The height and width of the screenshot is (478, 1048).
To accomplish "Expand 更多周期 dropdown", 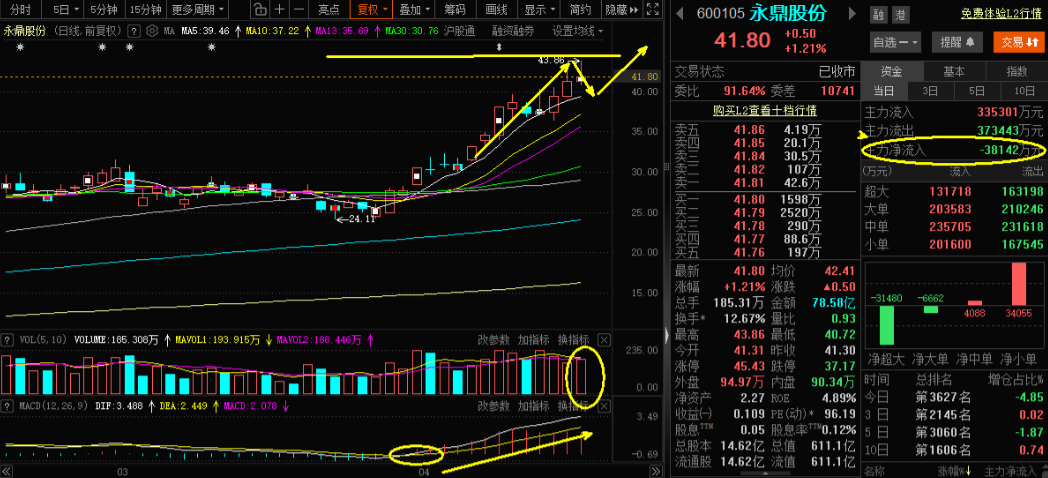I will [x=197, y=9].
